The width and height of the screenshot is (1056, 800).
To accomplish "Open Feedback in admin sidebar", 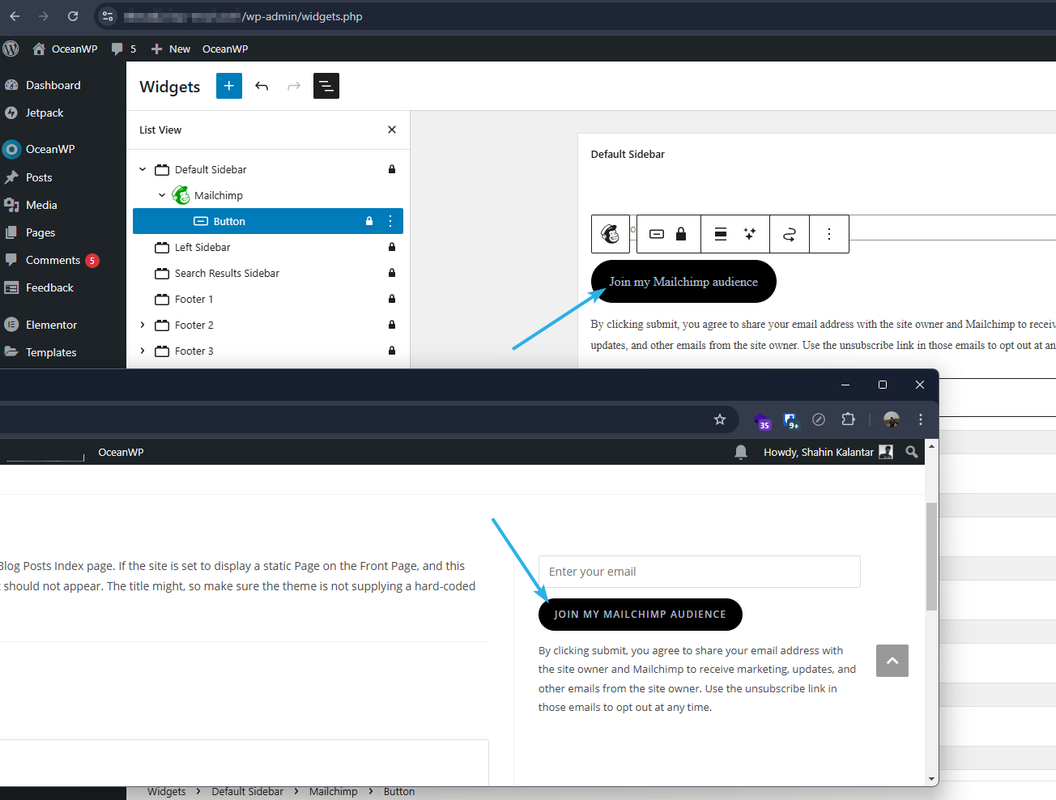I will click(x=49, y=288).
